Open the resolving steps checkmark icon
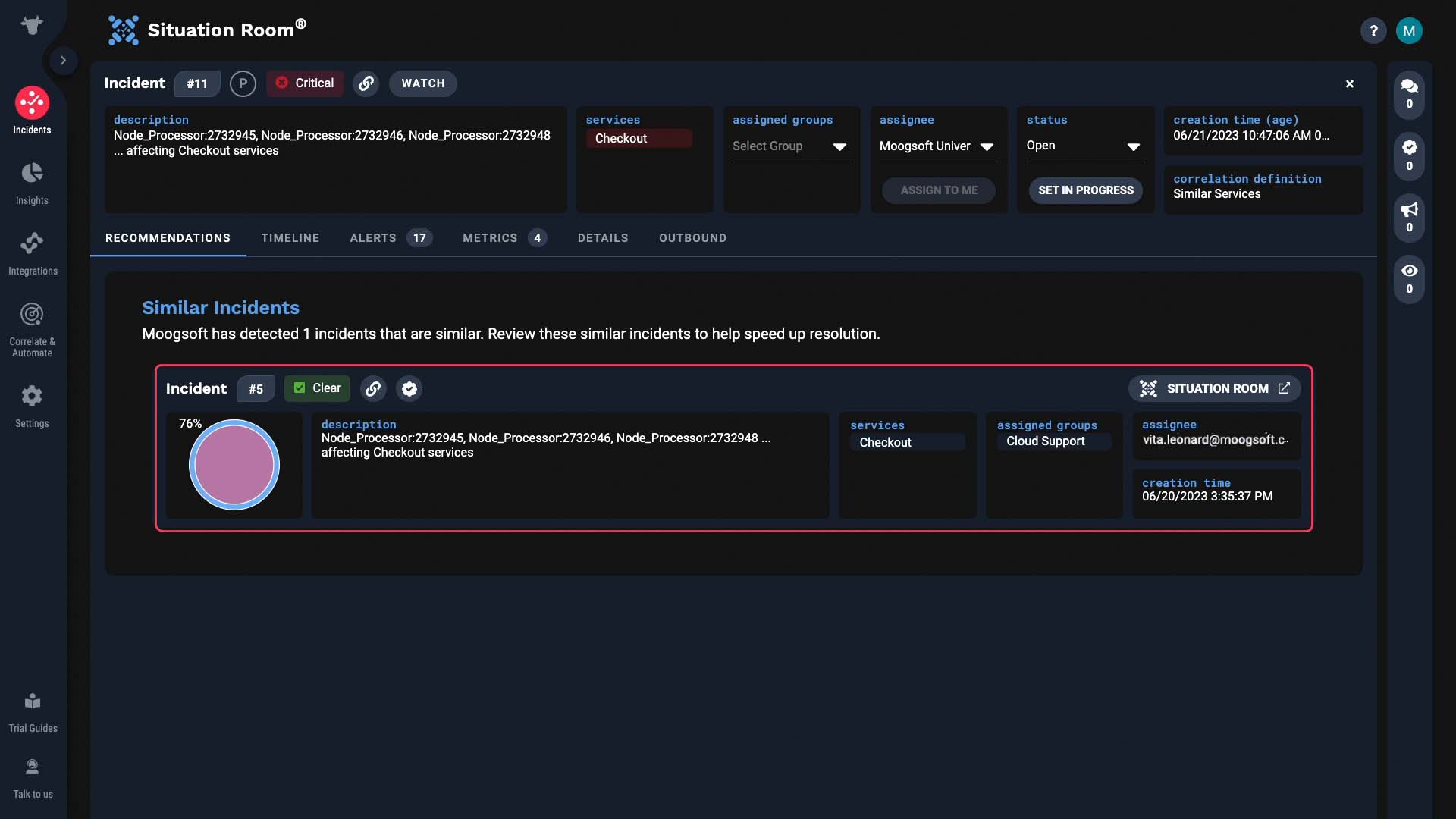 click(x=1409, y=155)
